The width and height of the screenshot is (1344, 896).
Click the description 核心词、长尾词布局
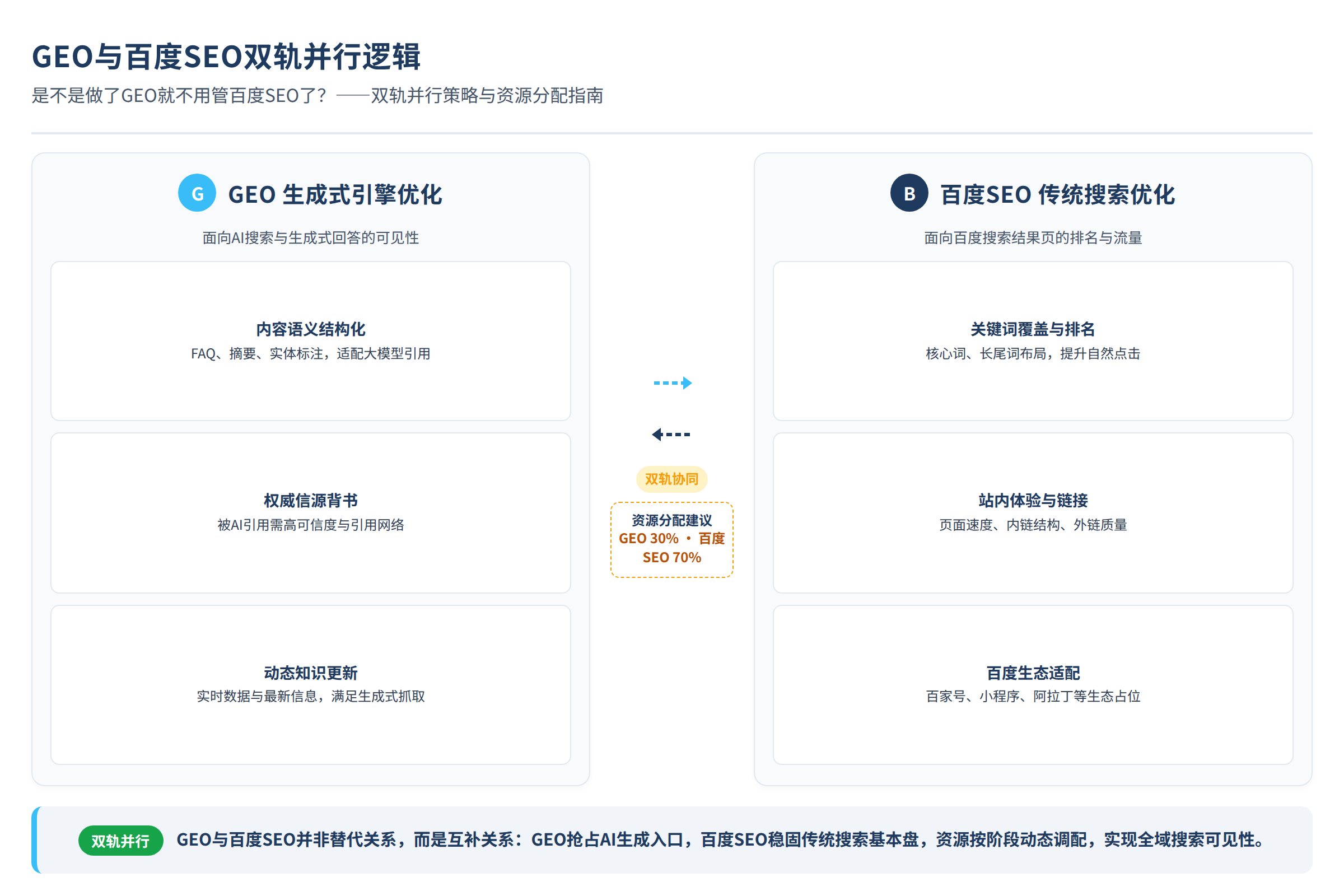(1033, 354)
